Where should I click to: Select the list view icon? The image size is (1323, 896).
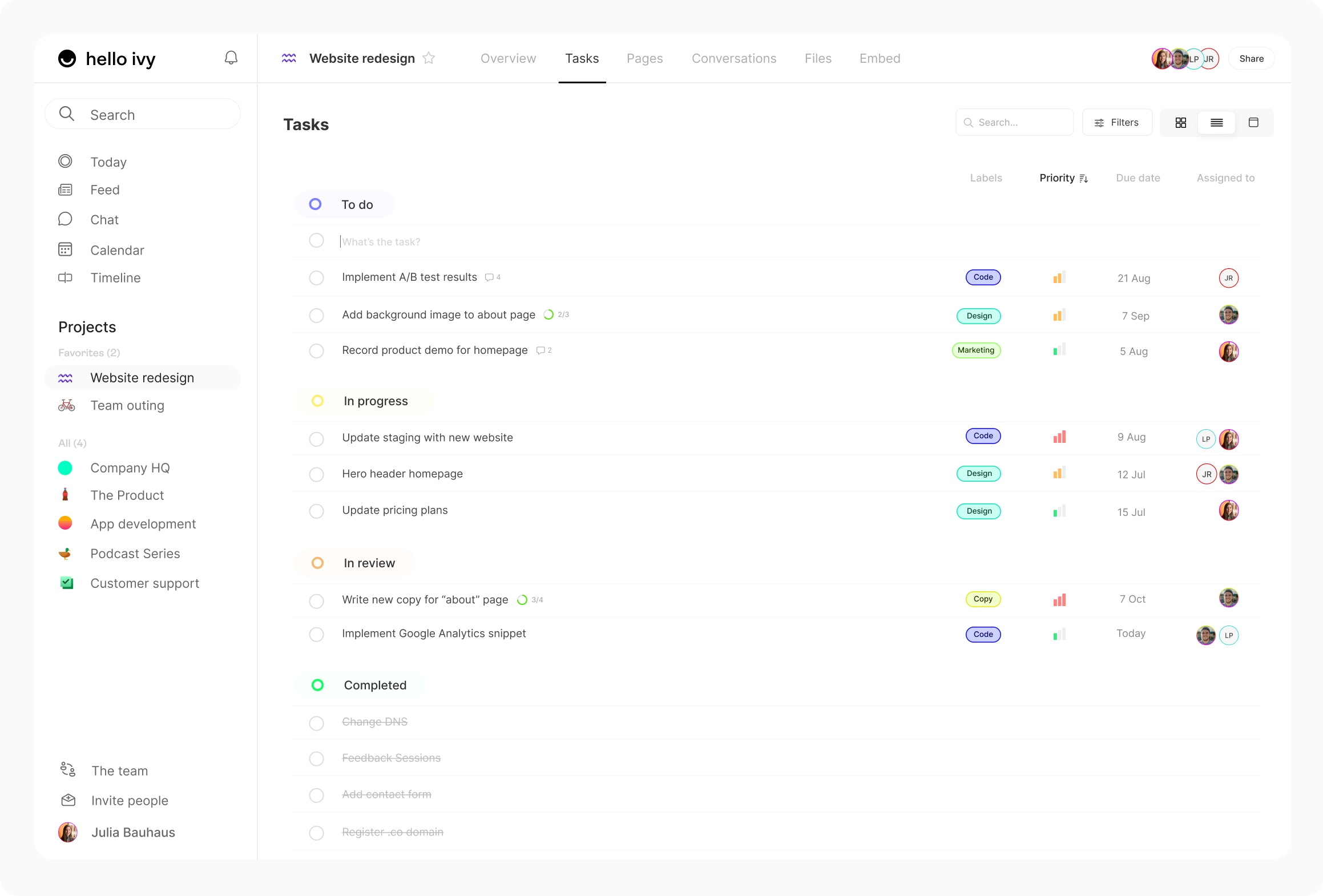(1216, 123)
